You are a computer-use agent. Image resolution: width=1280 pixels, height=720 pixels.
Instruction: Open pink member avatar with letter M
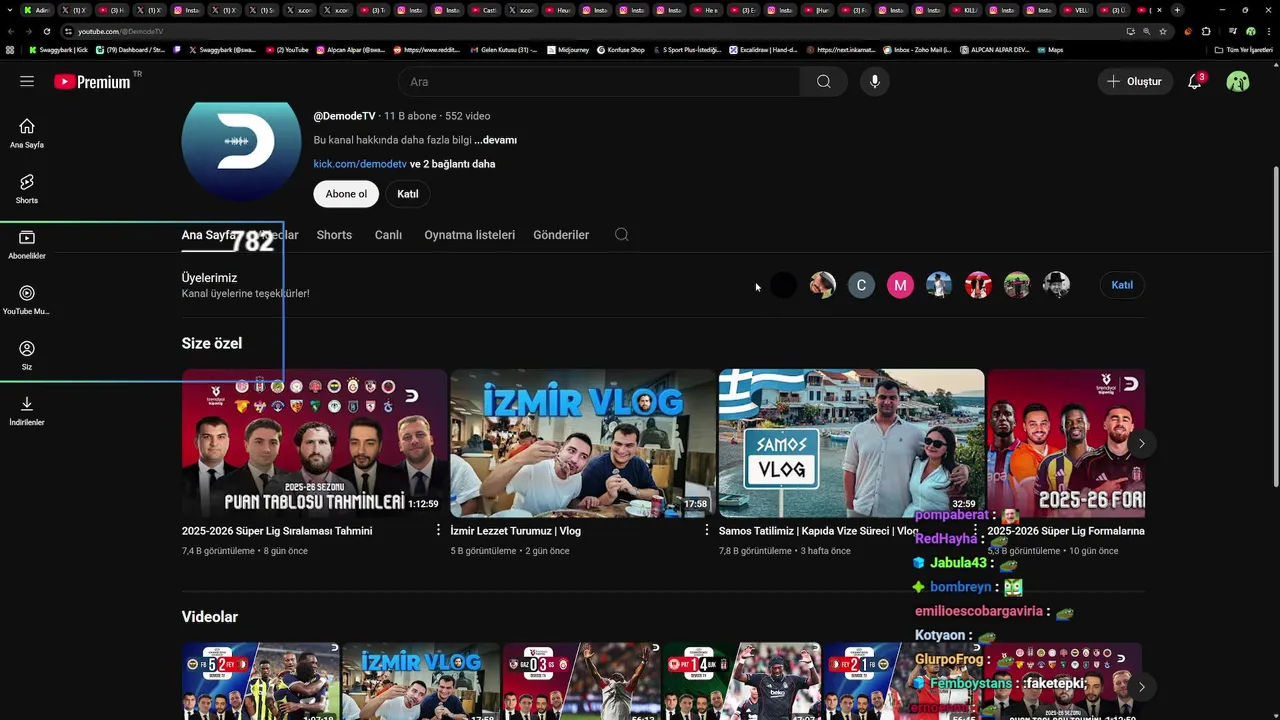(900, 285)
